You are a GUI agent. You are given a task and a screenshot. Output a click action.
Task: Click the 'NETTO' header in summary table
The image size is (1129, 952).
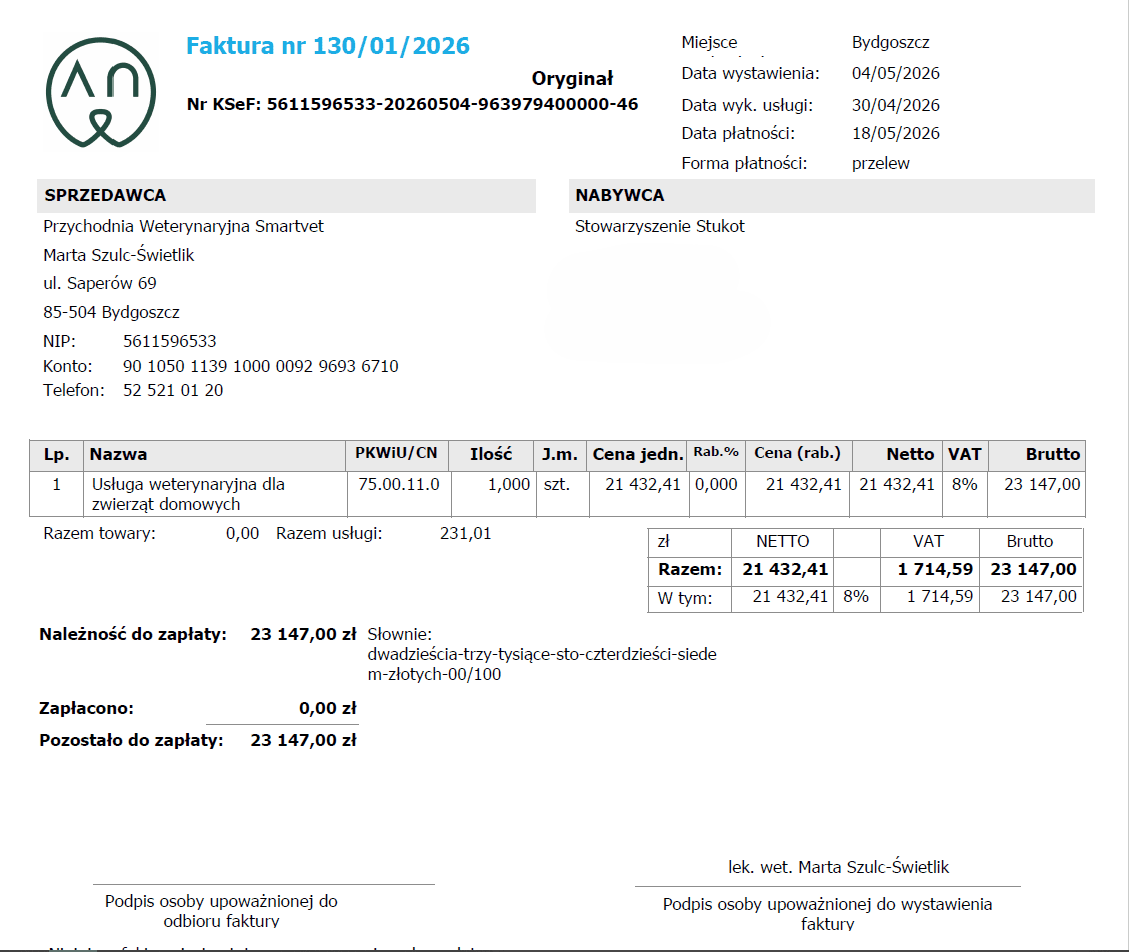point(782,542)
